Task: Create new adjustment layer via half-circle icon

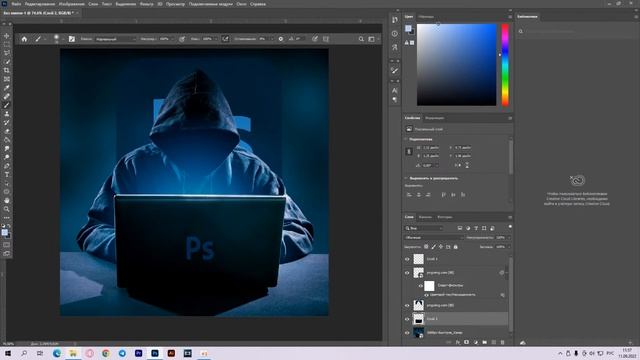Action: click(476, 342)
